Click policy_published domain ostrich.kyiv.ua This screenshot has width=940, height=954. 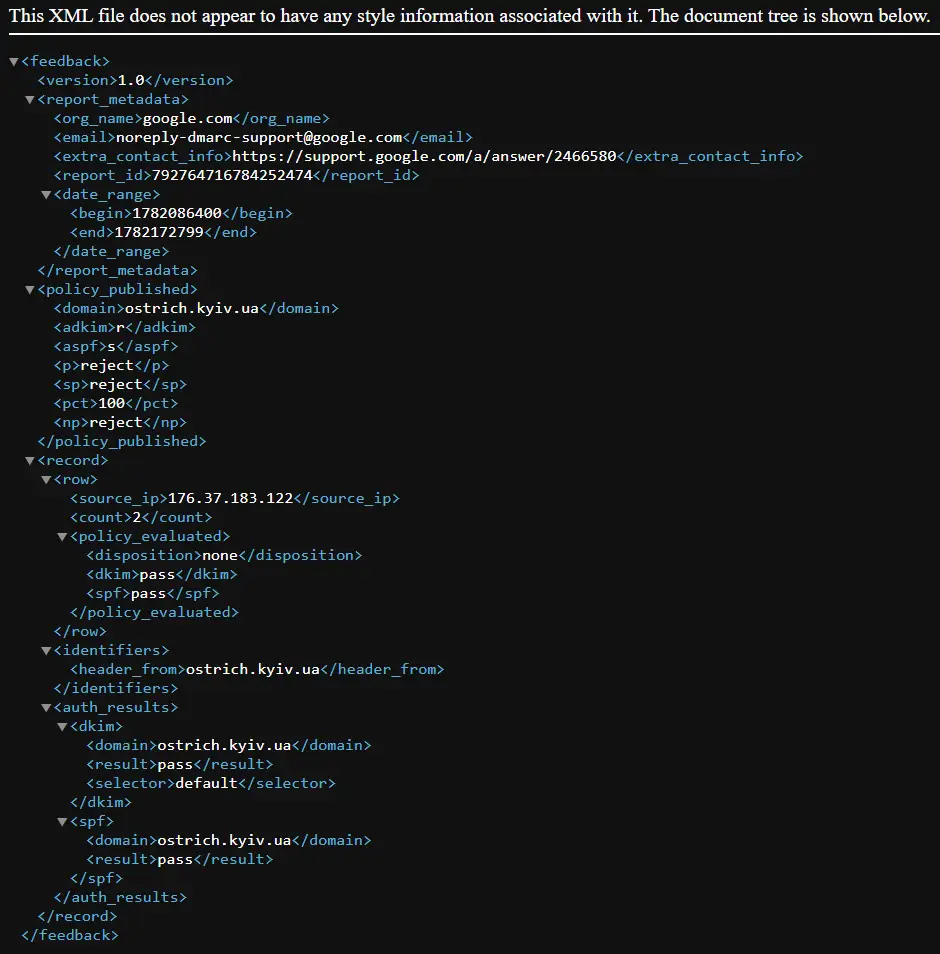[192, 308]
